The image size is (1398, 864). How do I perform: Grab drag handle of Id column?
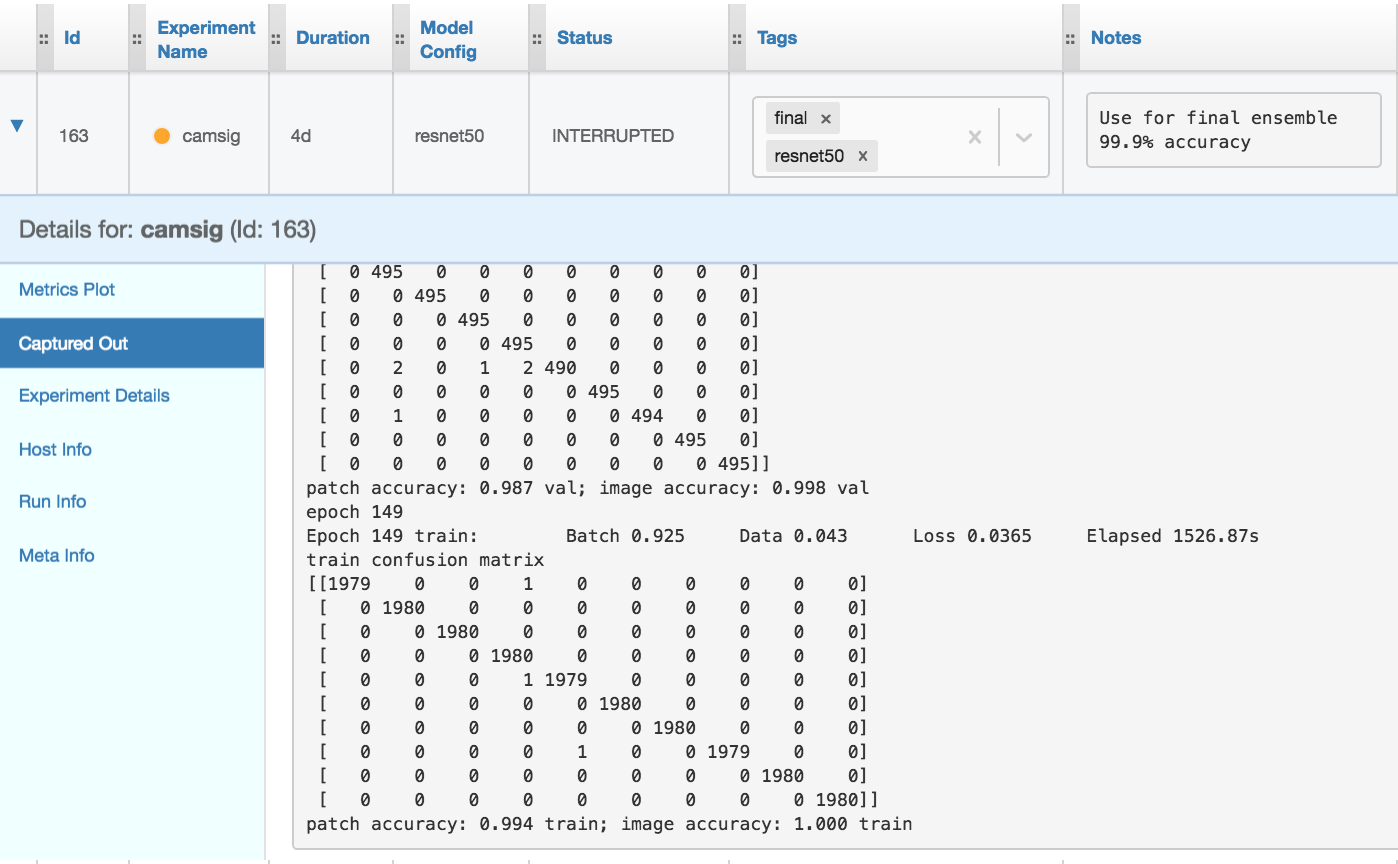(44, 39)
